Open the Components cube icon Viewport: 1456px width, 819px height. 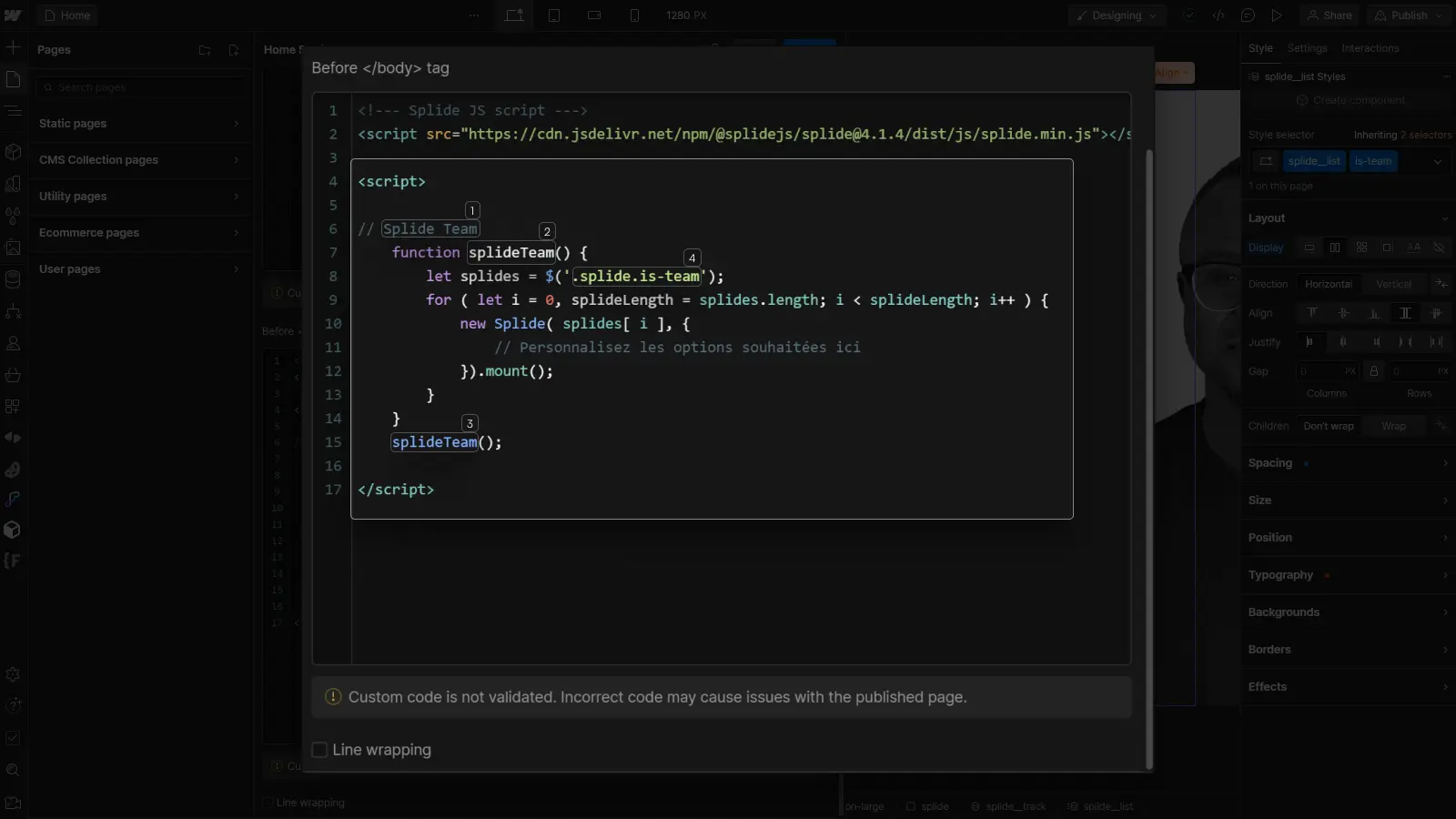point(13,152)
